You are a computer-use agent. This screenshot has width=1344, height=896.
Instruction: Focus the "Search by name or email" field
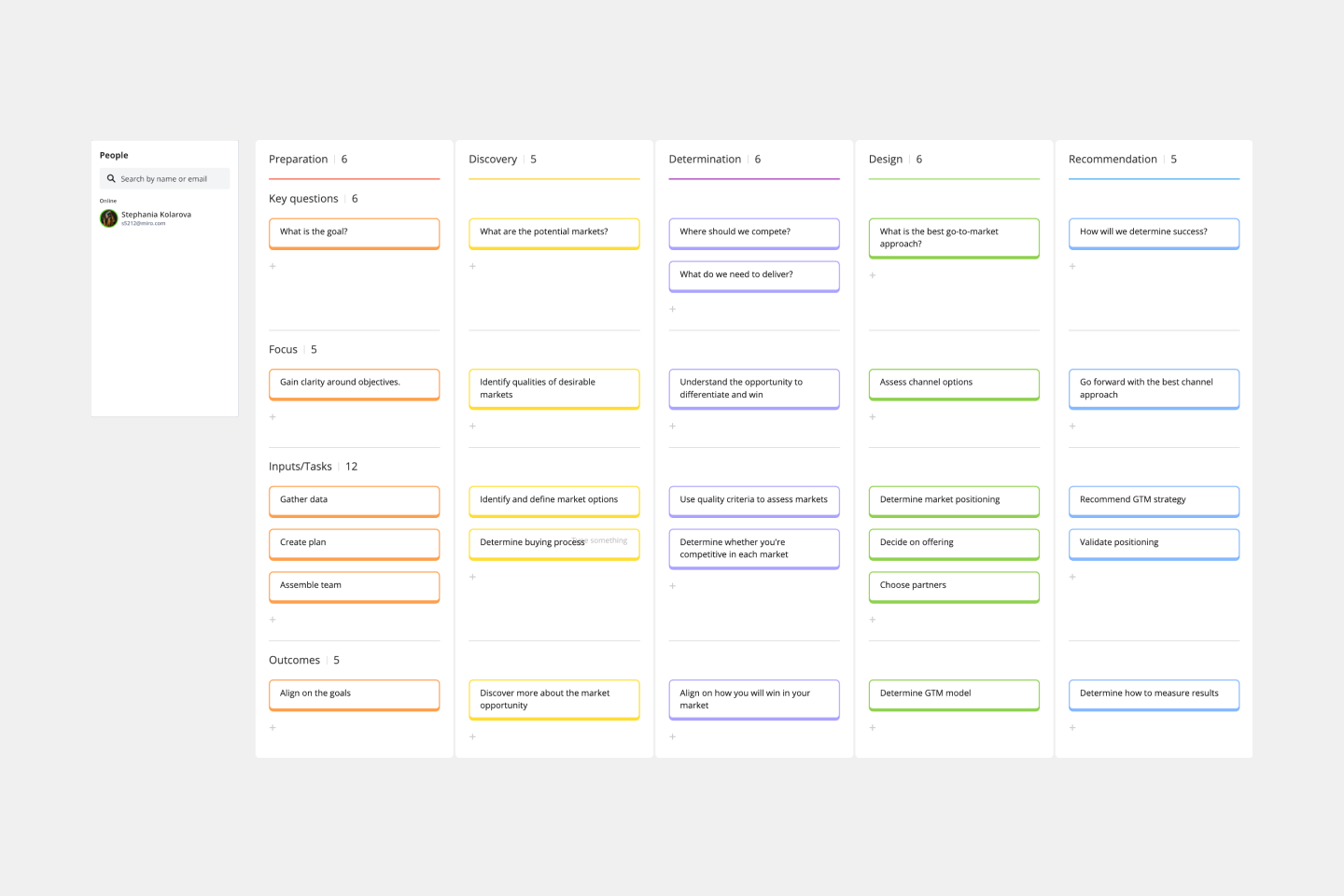pos(168,179)
